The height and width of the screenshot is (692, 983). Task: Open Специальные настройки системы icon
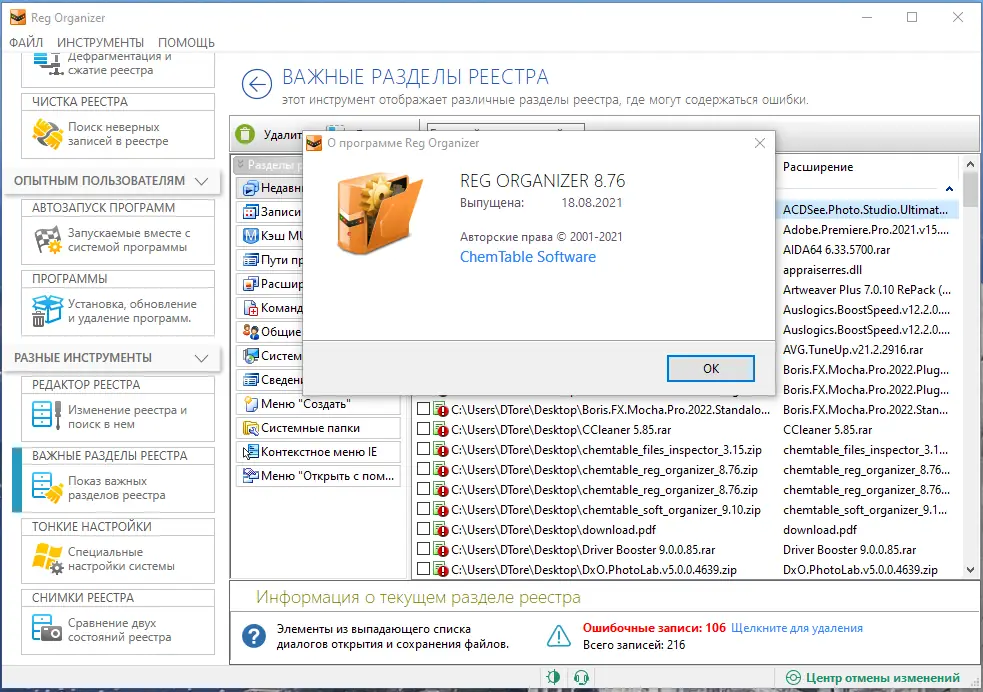pos(48,558)
